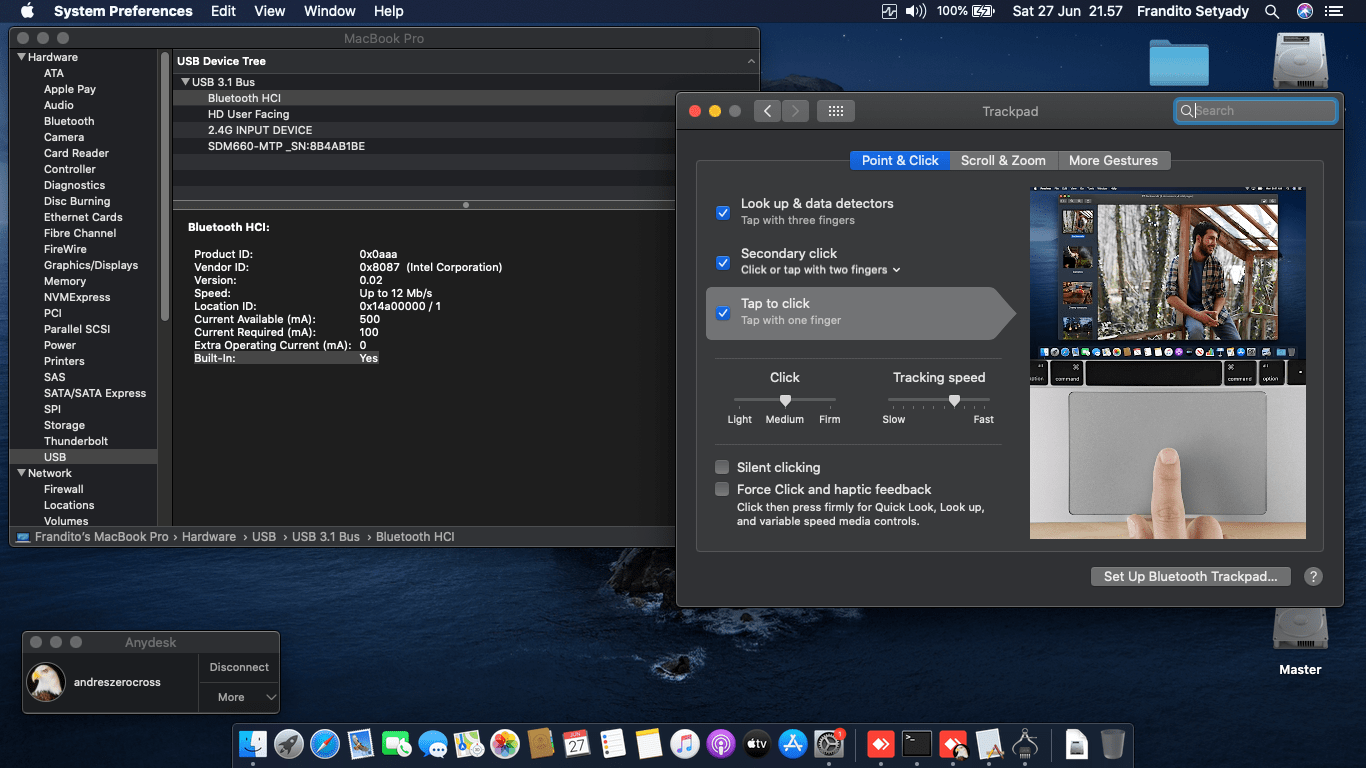Open Trash in the Dock
1366x768 pixels.
1112,744
